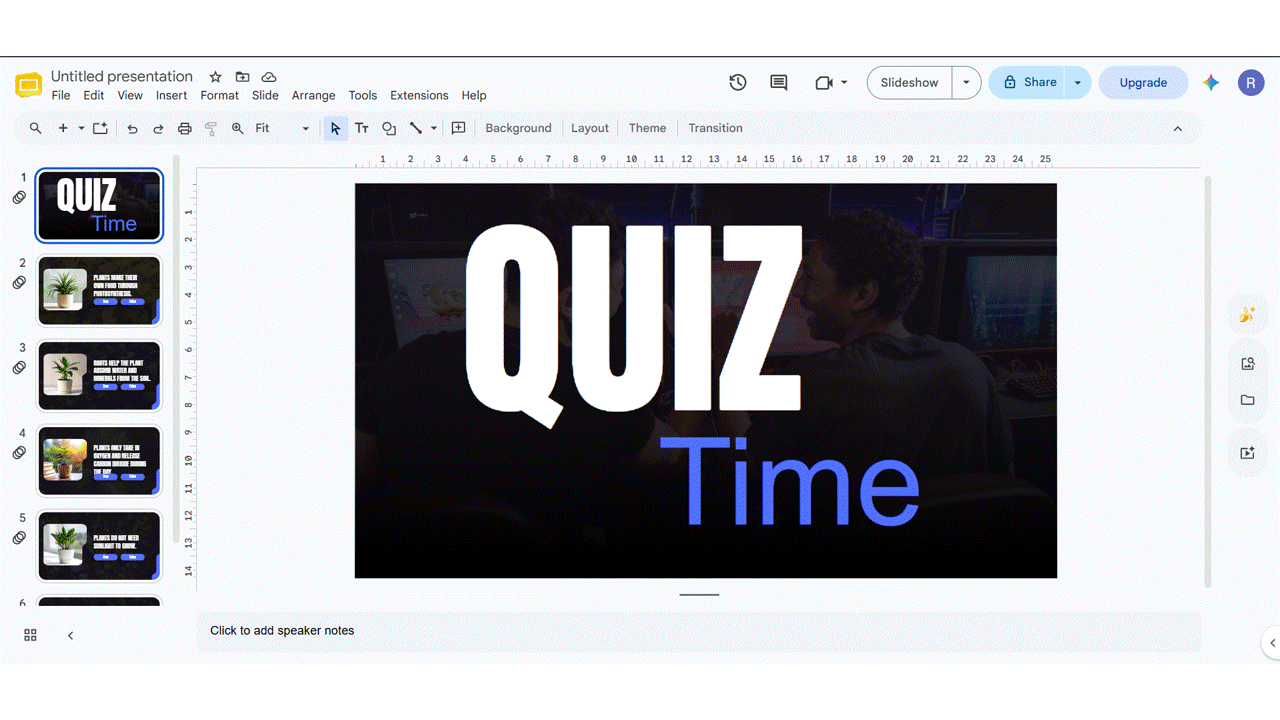Click the zoom magnifier tool
This screenshot has height=720, width=1280.
[x=237, y=128]
